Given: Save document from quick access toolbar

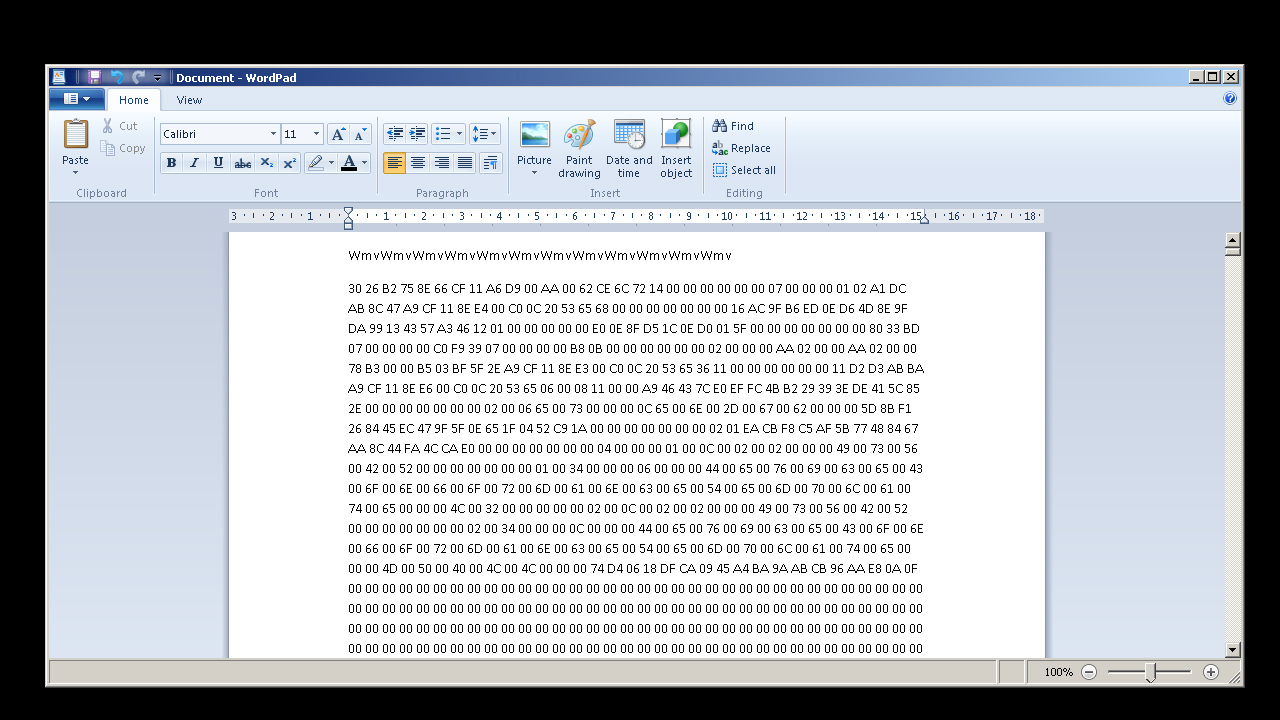Looking at the screenshot, I should coord(94,77).
